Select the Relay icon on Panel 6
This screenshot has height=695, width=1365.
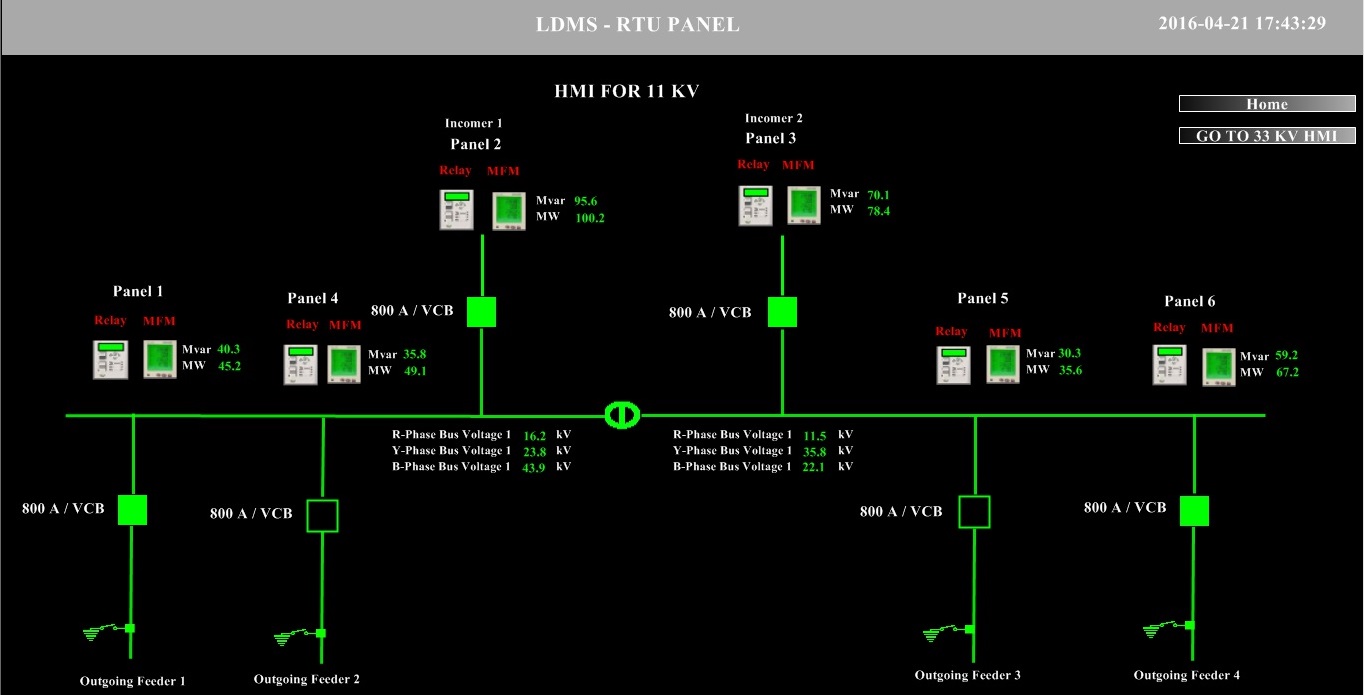coord(1169,367)
